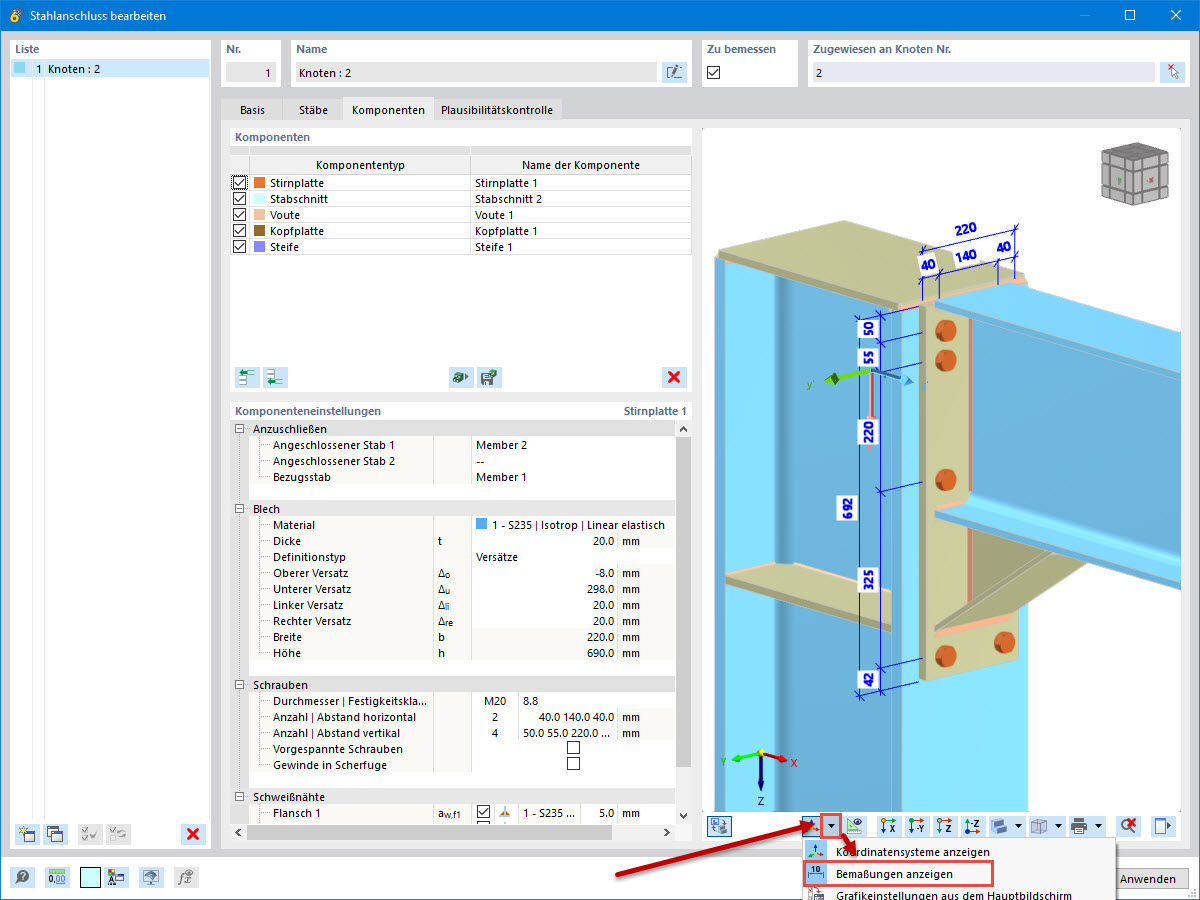
Task: Click the Material blue color swatch in Blech
Action: [x=482, y=524]
